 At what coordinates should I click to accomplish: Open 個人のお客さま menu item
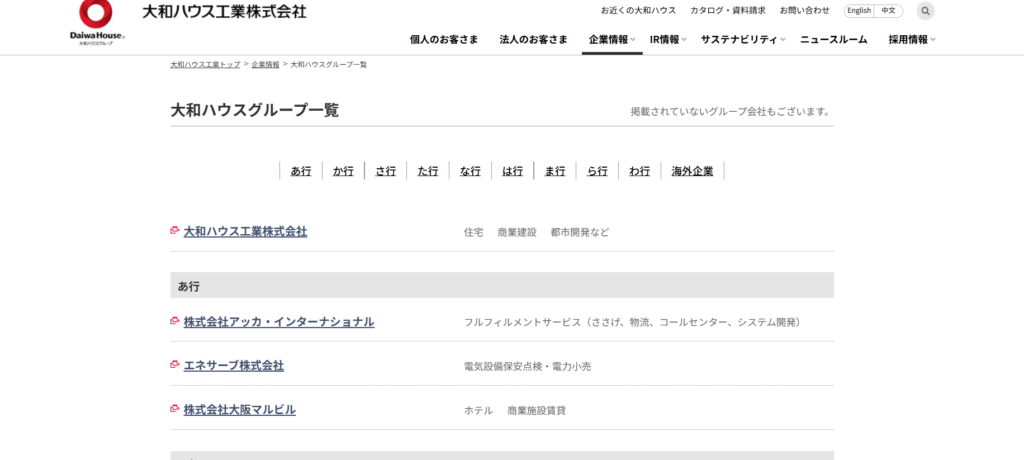point(444,40)
